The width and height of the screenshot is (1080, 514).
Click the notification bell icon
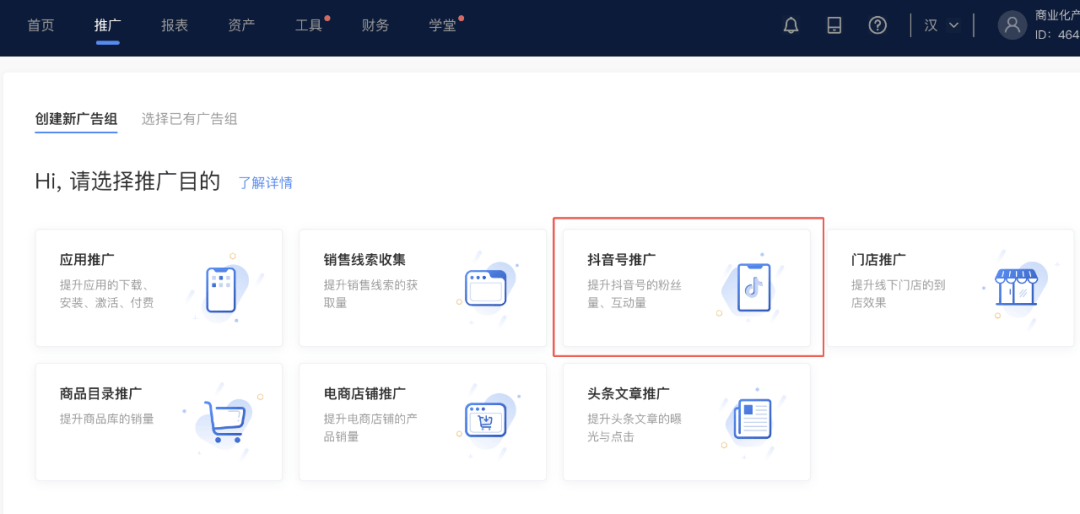[791, 26]
